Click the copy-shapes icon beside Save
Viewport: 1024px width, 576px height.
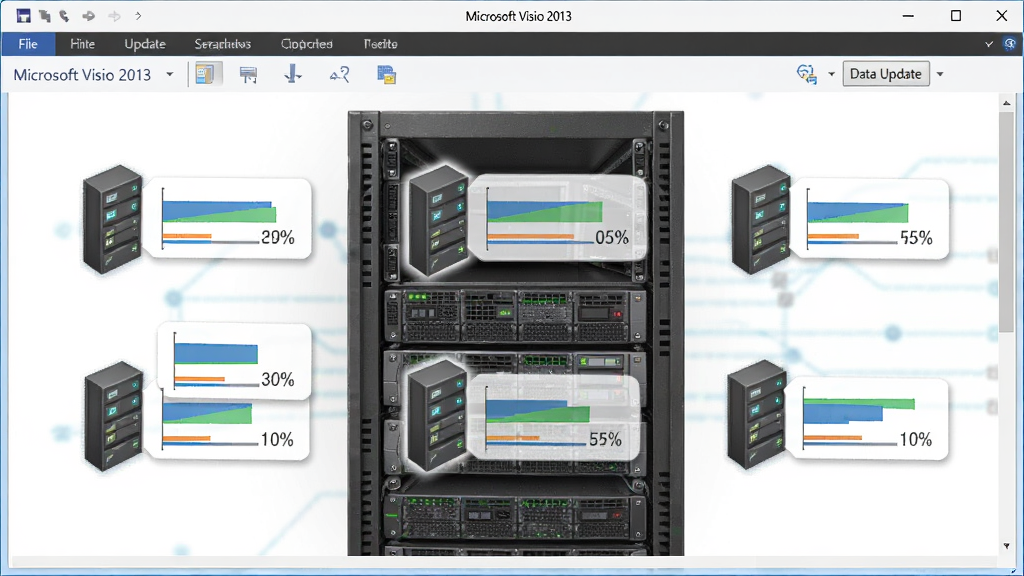click(x=44, y=16)
